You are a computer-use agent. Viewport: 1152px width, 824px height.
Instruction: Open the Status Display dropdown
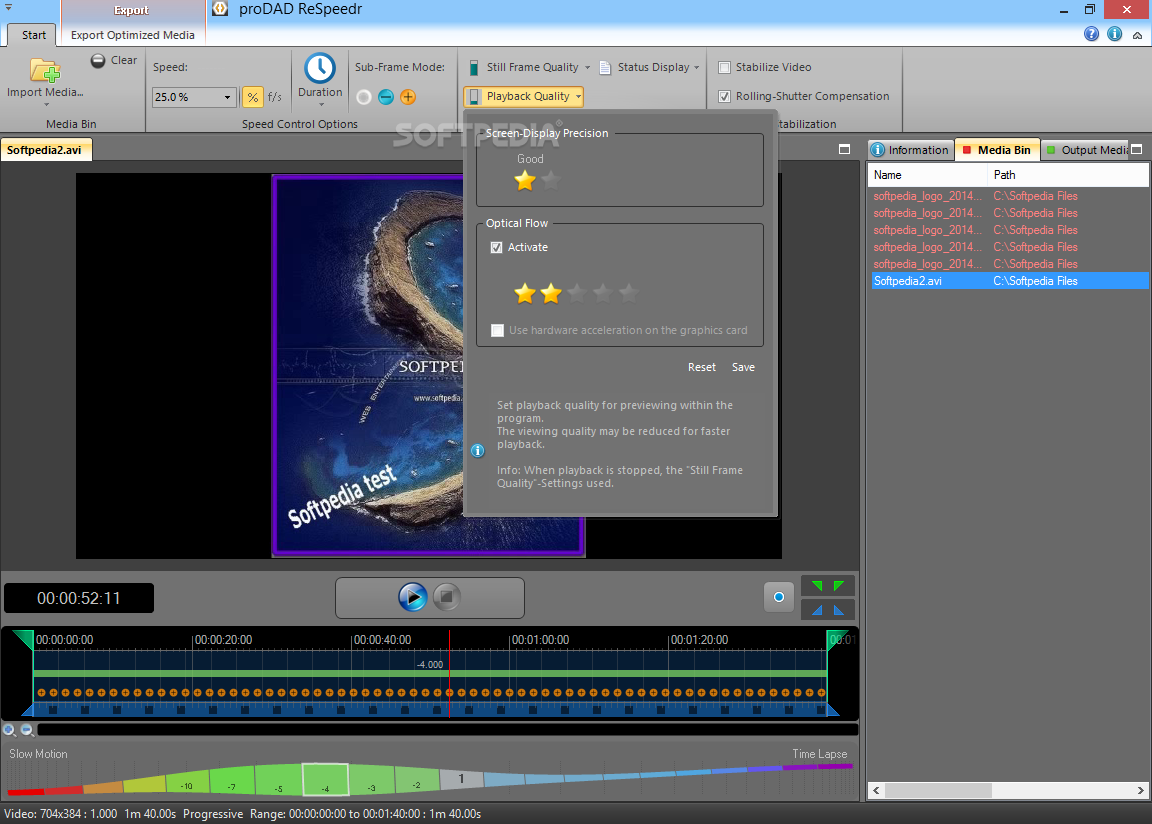[x=649, y=68]
